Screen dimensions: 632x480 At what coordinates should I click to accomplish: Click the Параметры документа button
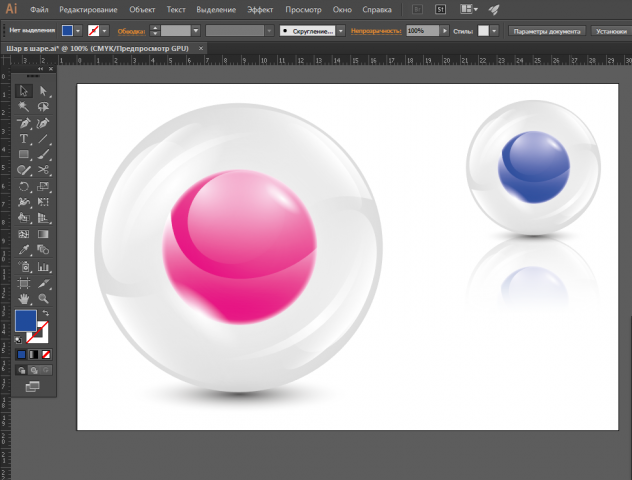(x=547, y=31)
